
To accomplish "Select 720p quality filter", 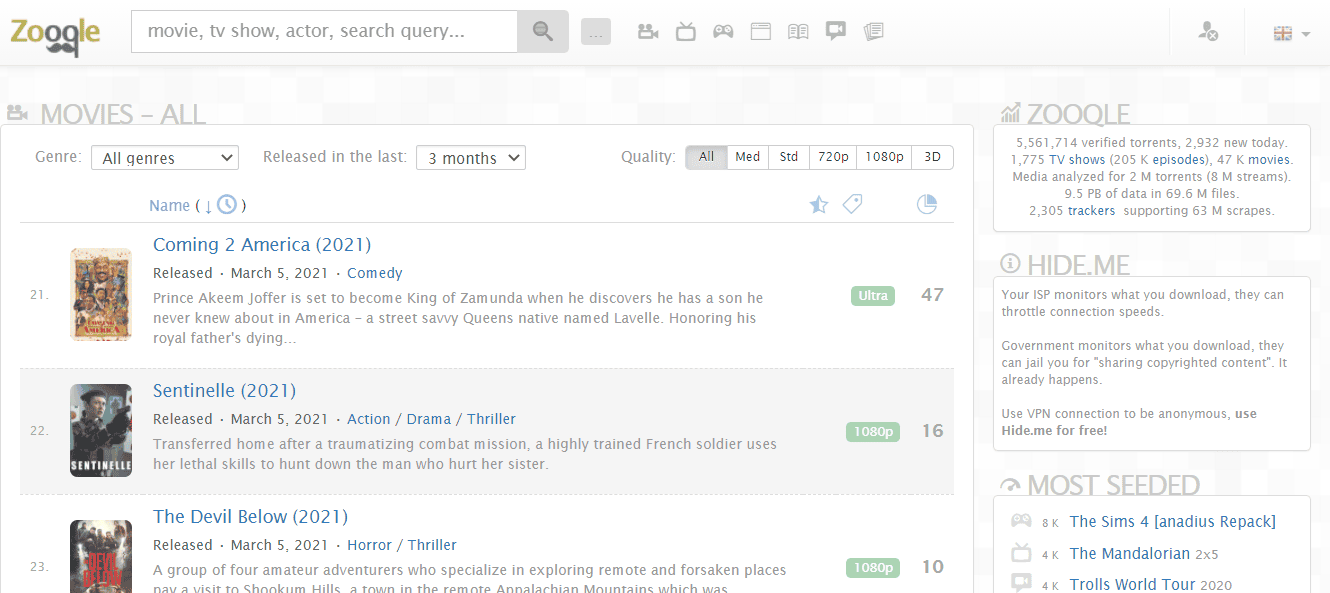I will (832, 157).
